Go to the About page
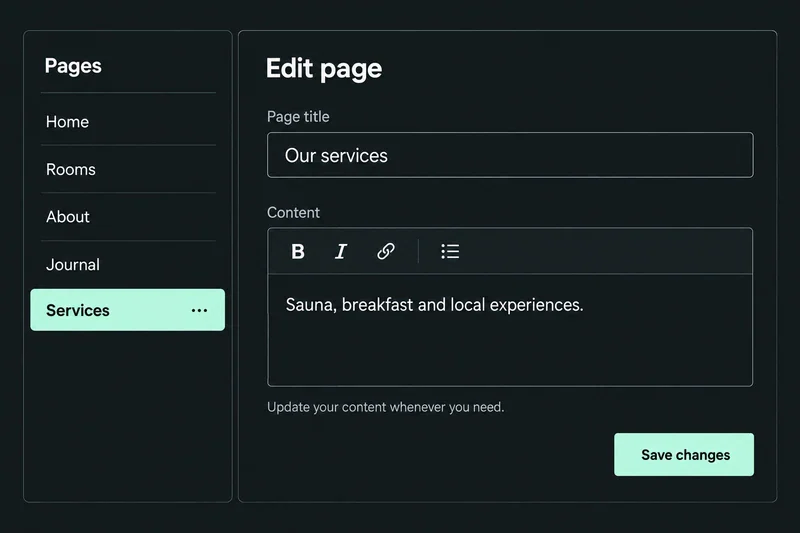Viewport: 800px width, 533px height. (x=128, y=217)
